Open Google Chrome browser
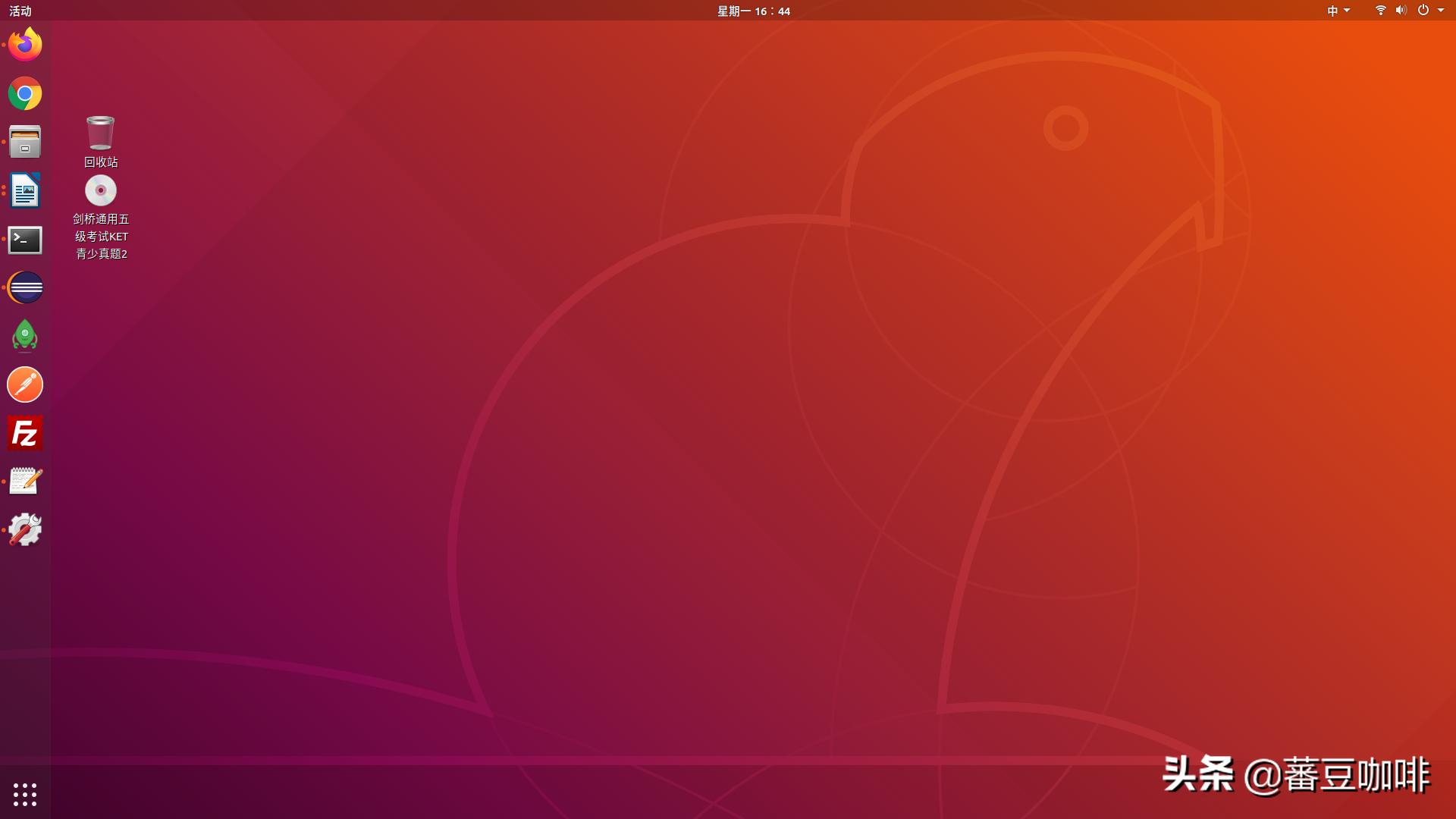 point(25,93)
